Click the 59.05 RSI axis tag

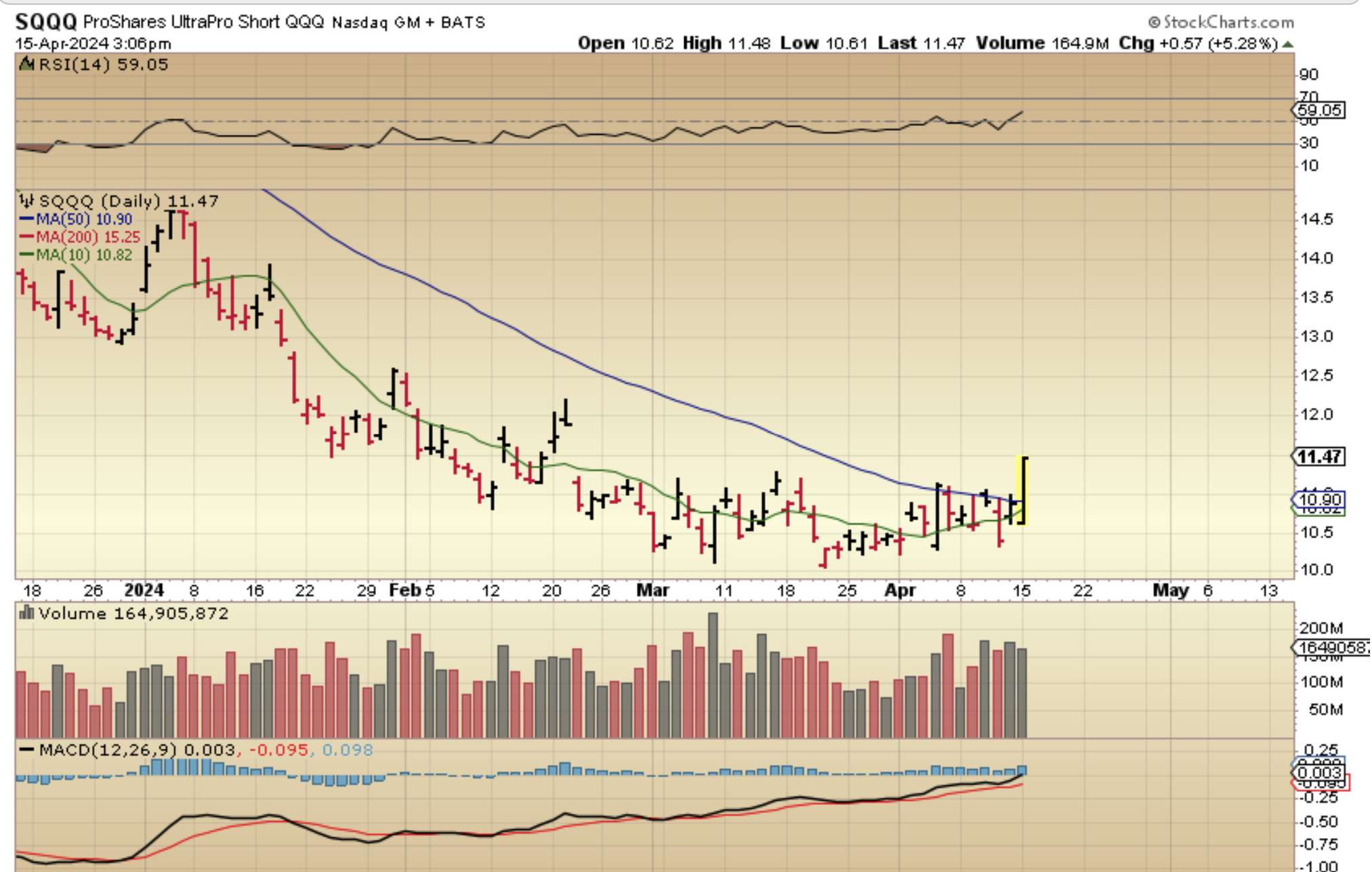[x=1320, y=110]
